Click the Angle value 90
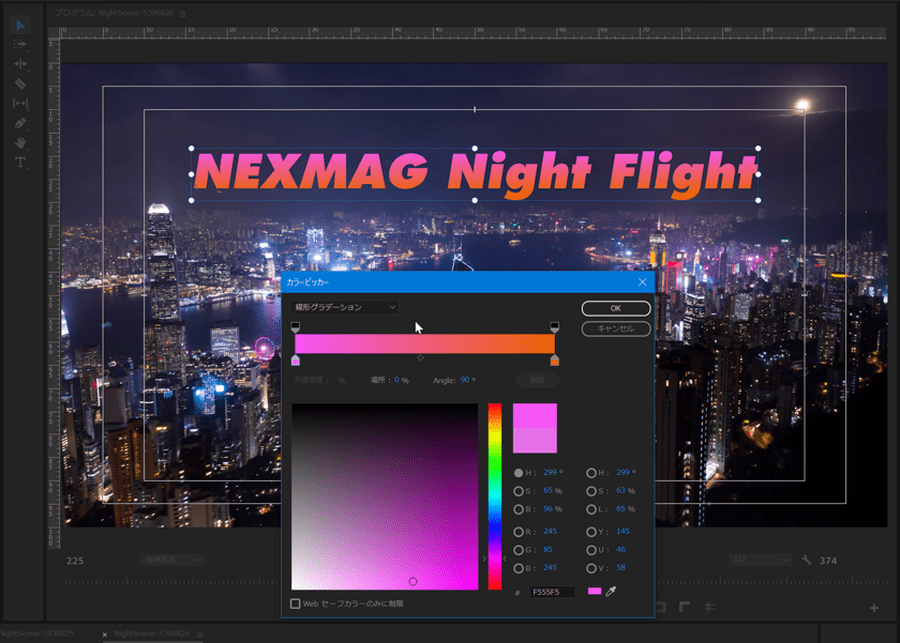Viewport: 900px width, 643px height. 465,380
